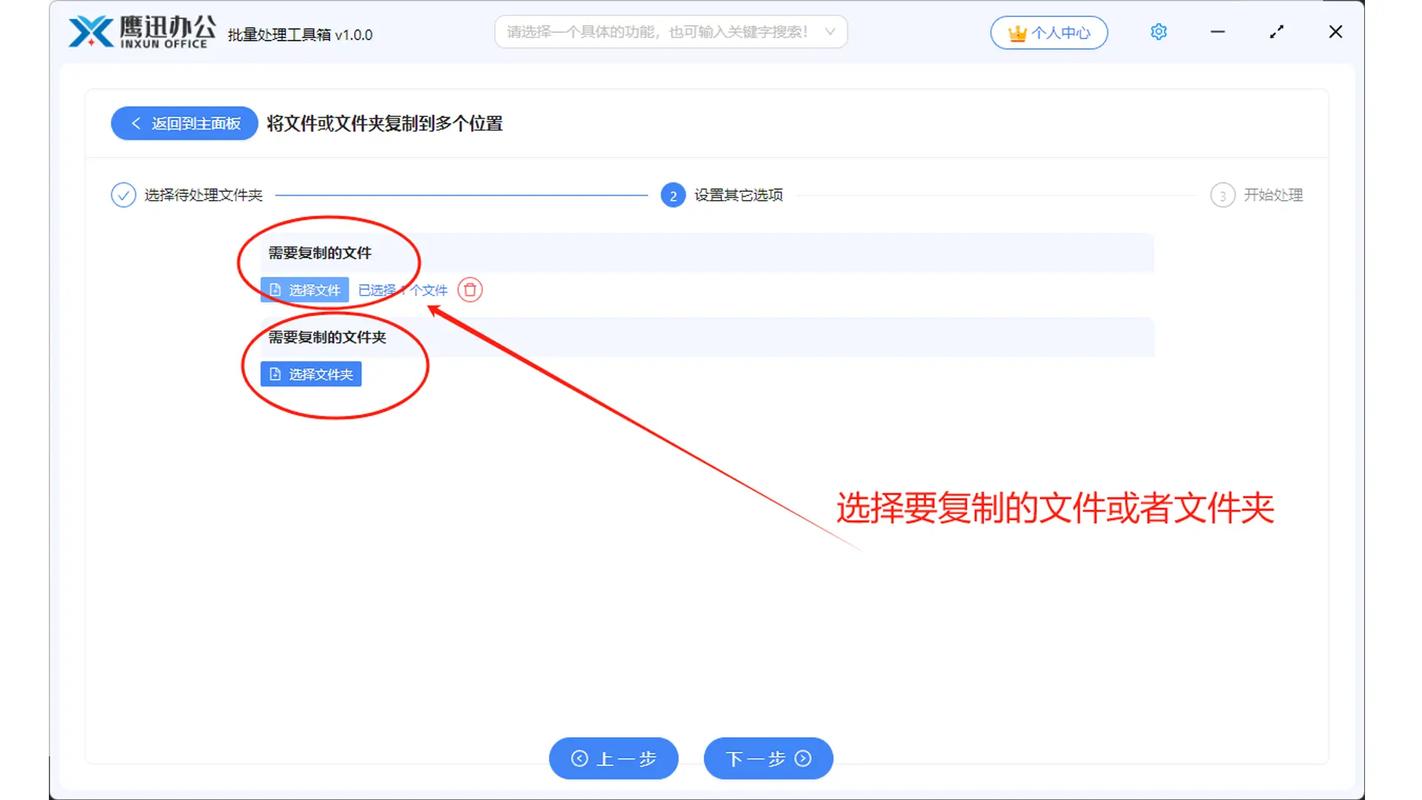
Task: Click the dropdown arrow in the search bar
Action: [830, 31]
